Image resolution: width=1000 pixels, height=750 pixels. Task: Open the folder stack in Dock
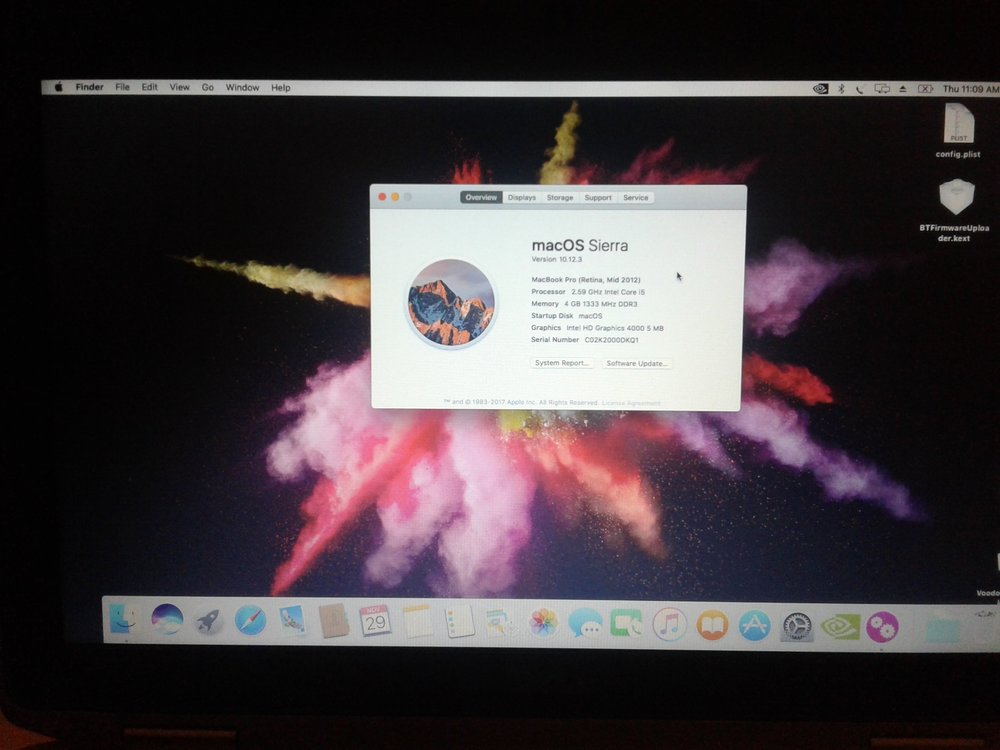[x=943, y=629]
